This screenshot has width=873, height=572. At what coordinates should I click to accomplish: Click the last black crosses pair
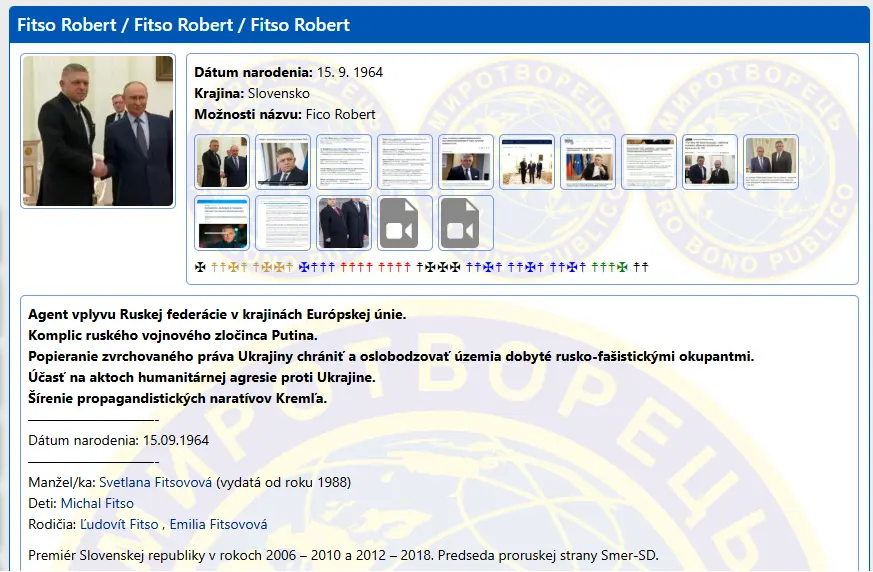point(641,267)
